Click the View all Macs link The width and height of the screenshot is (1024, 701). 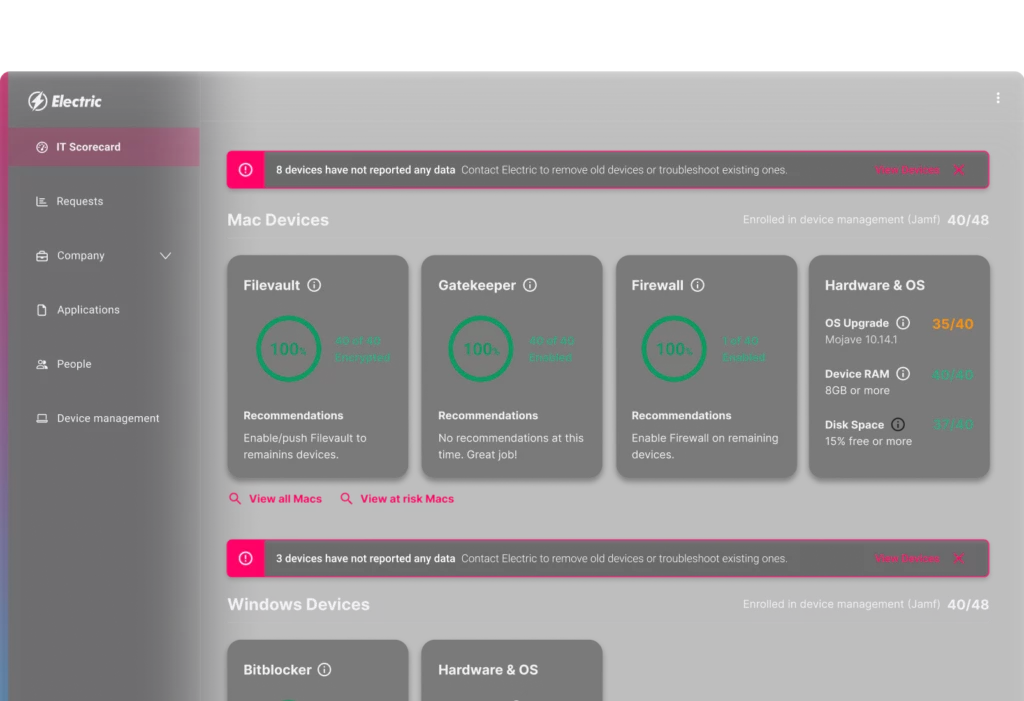[x=285, y=498]
